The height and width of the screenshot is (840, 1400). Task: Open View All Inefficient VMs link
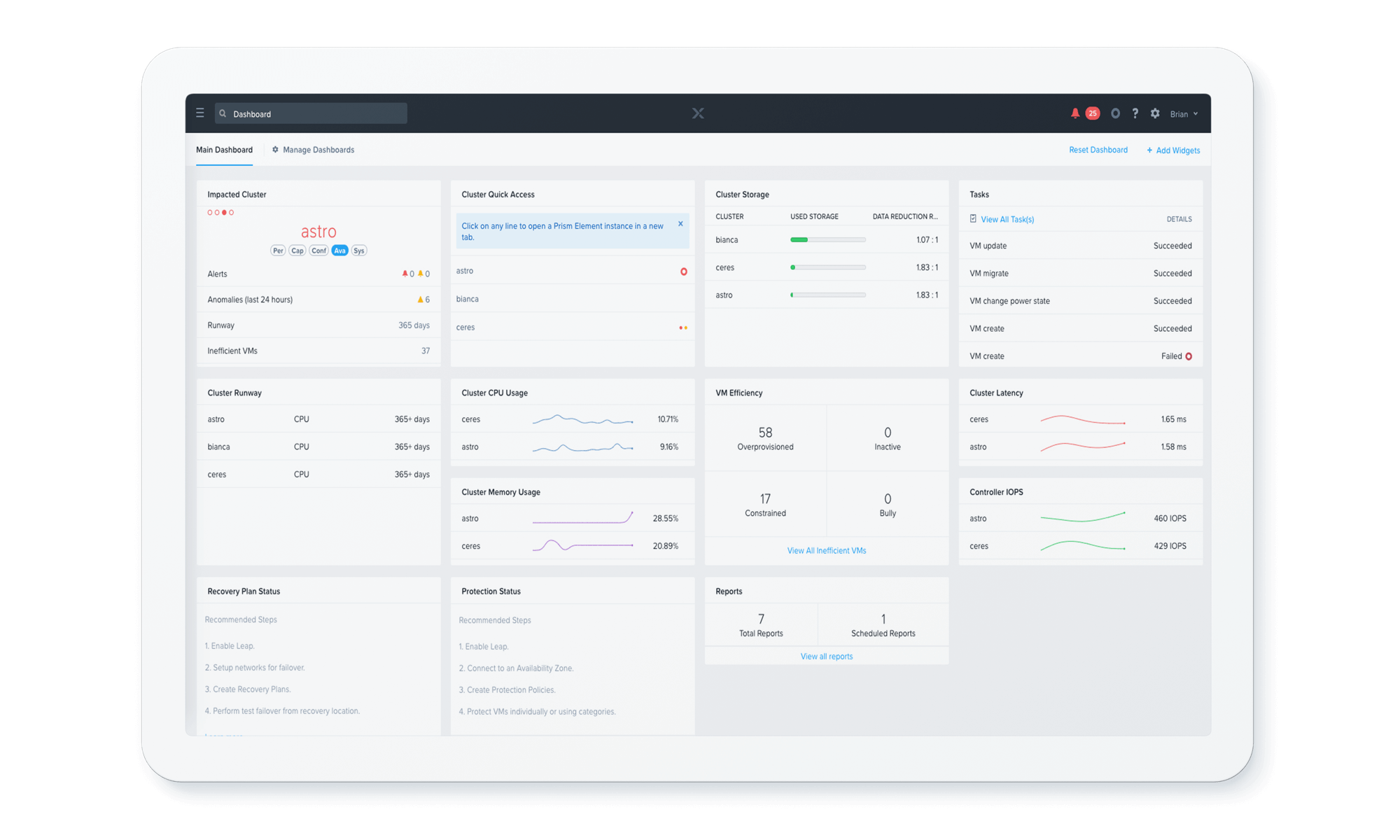click(x=826, y=551)
